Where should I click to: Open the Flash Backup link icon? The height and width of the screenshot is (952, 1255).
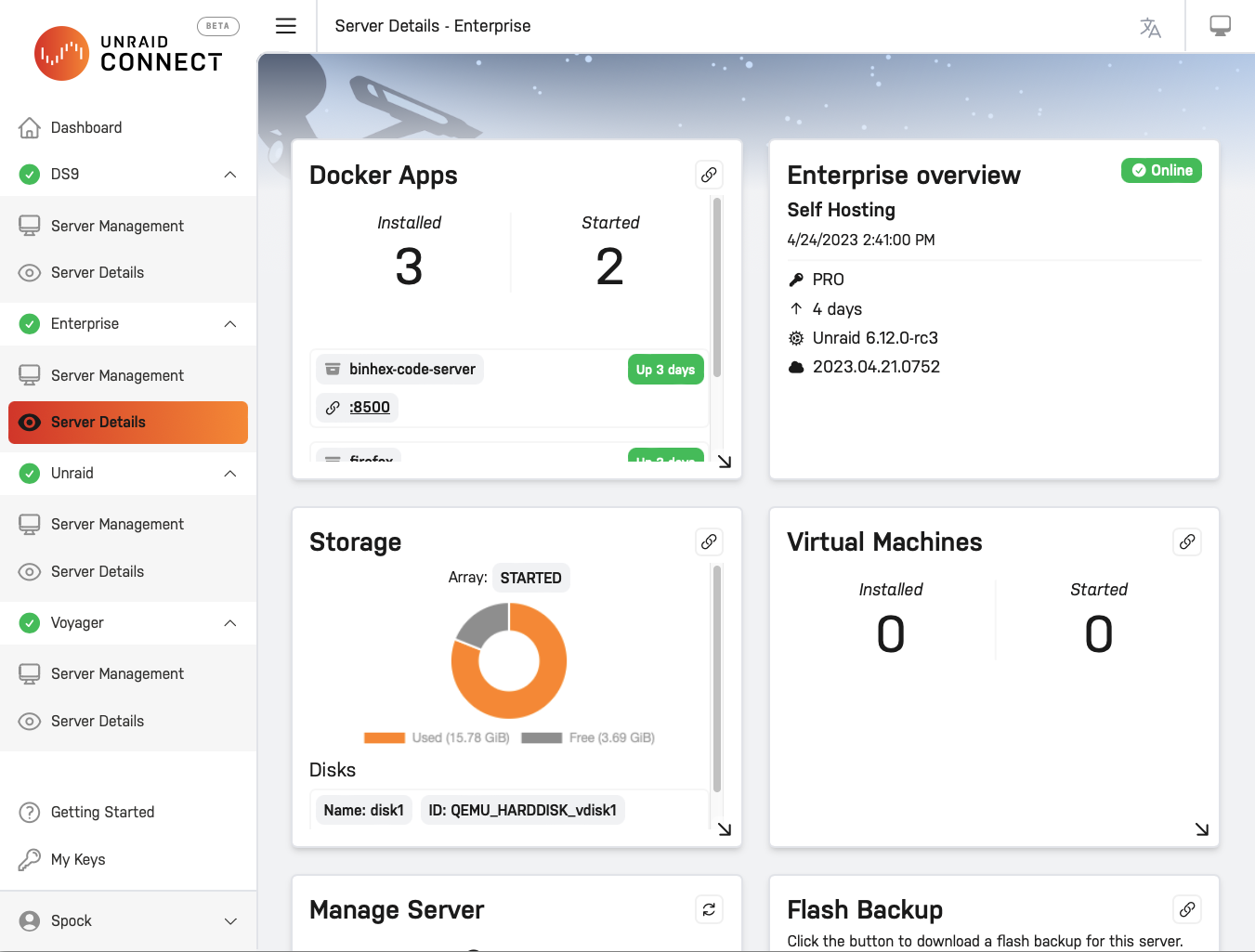[x=1187, y=909]
